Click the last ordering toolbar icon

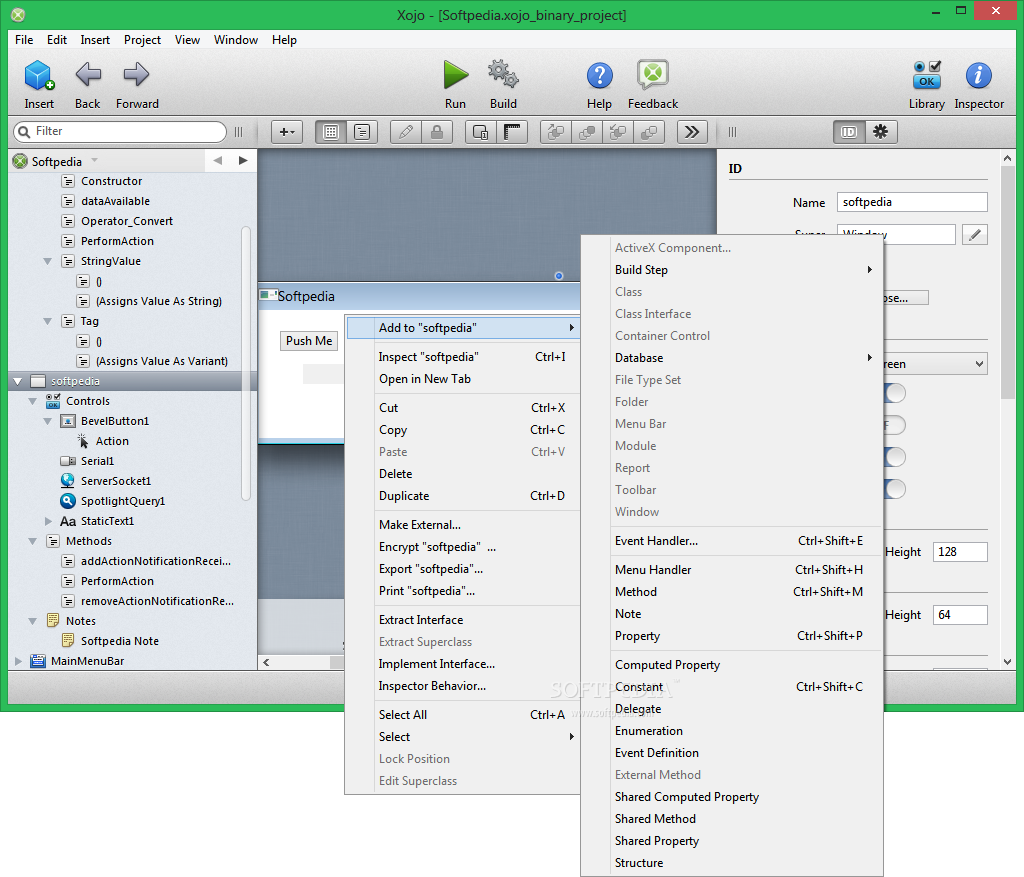tap(649, 132)
